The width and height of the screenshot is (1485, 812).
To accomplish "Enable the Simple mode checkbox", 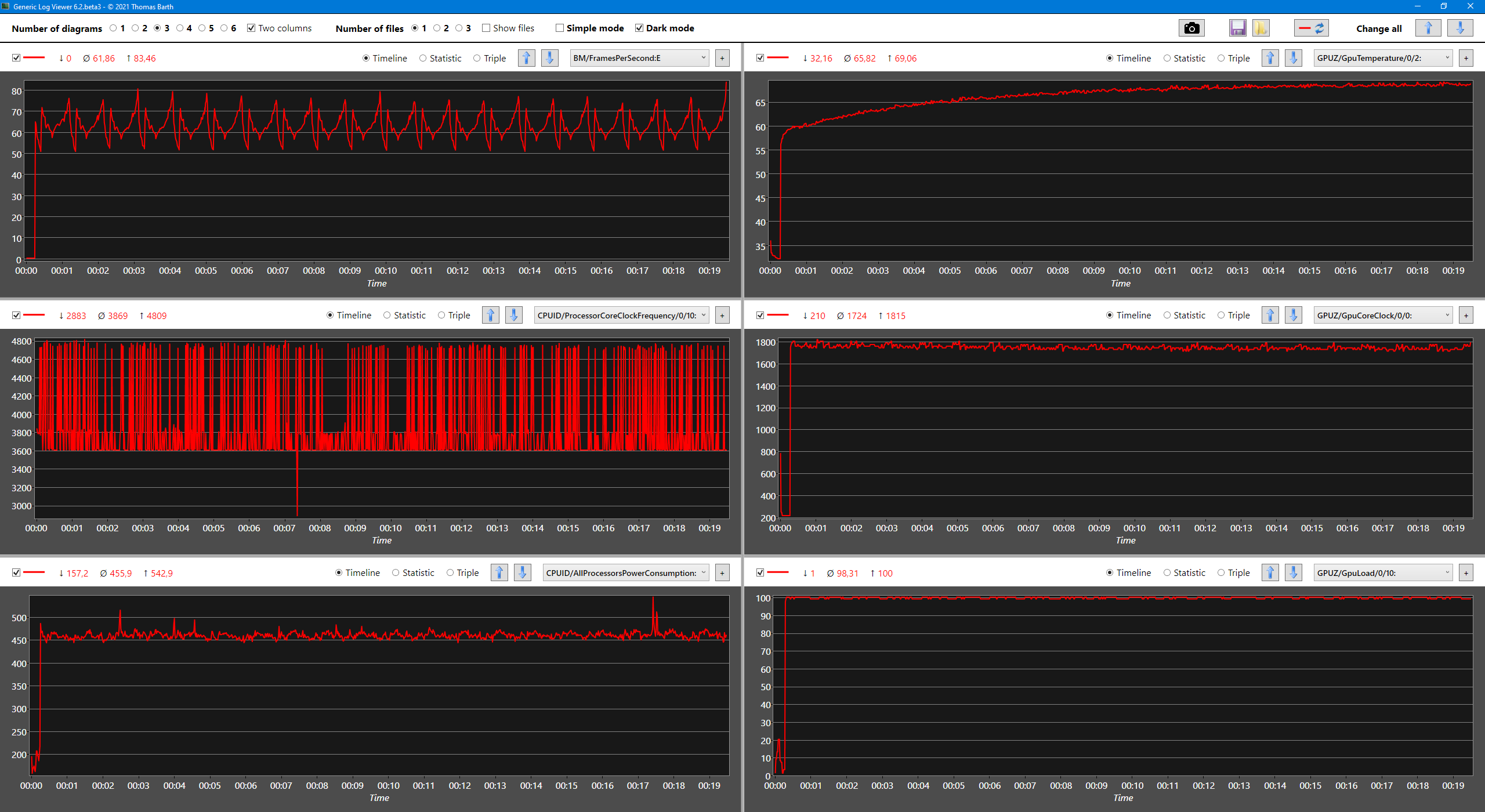I will (x=560, y=28).
